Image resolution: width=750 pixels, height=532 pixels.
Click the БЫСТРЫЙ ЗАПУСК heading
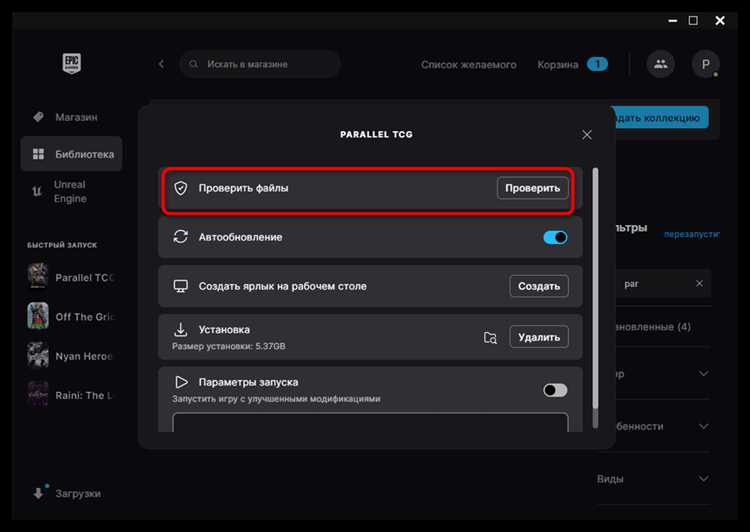(x=62, y=245)
